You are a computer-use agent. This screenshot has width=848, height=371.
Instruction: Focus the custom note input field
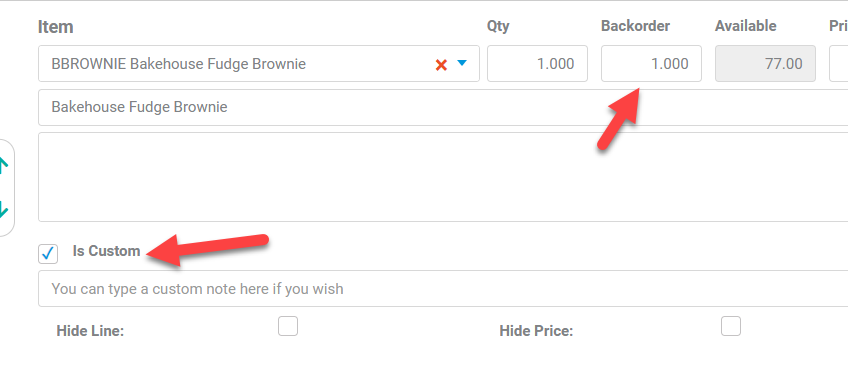point(443,289)
